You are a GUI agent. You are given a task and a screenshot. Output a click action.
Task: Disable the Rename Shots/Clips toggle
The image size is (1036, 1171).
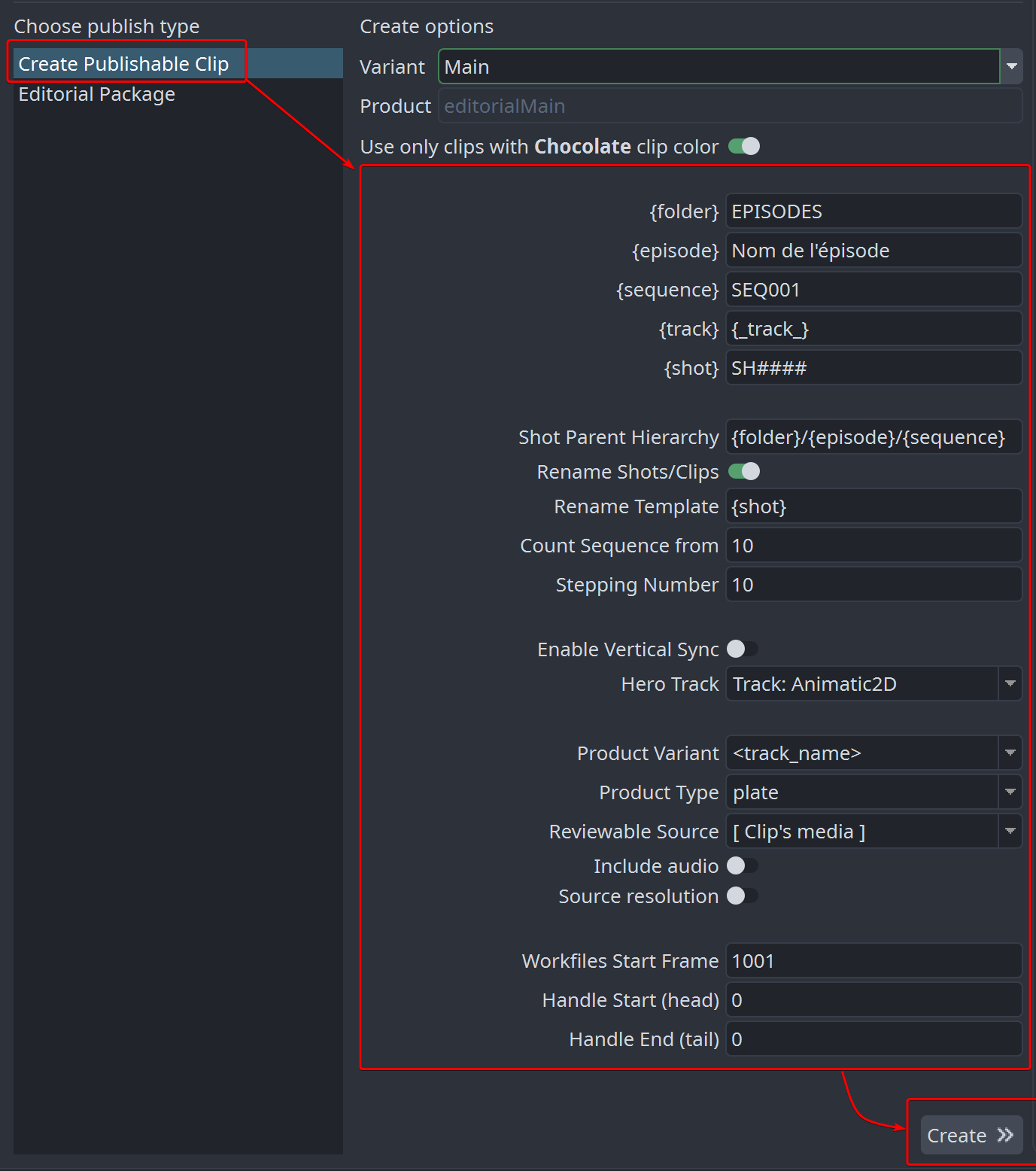tap(743, 472)
